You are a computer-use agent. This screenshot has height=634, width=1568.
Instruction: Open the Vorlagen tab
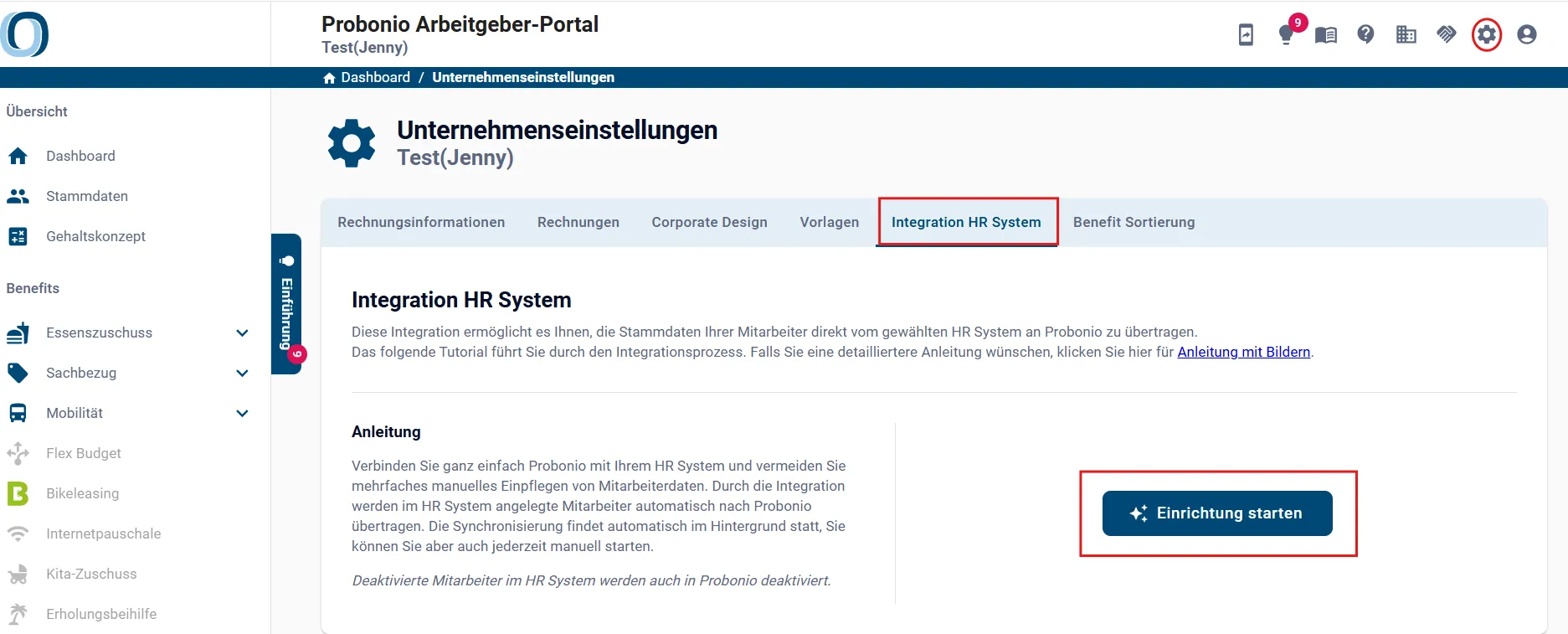pyautogui.click(x=830, y=222)
